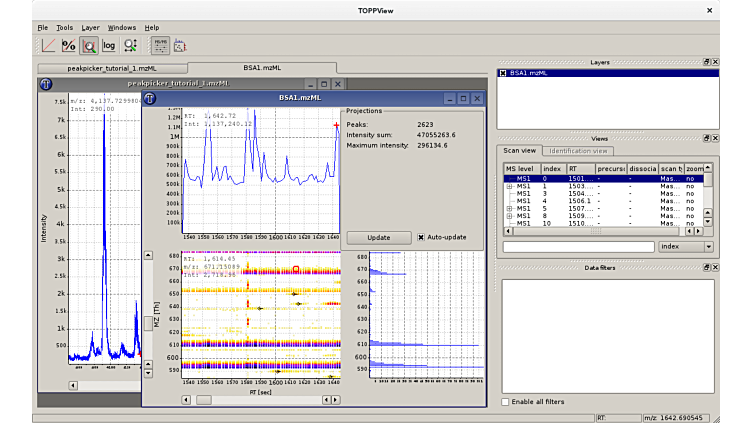Screen dimensions: 752x423
Task: Expand the MS1 scan with index 5
Action: coord(508,208)
